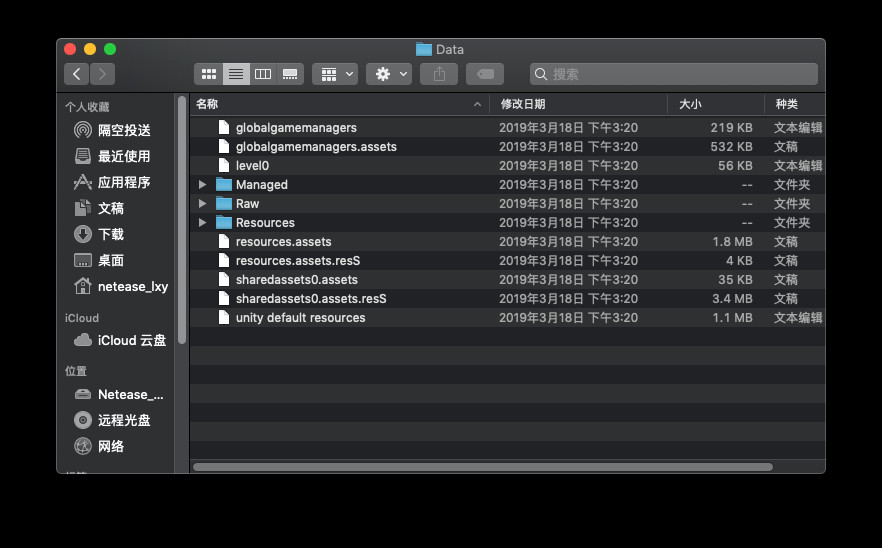Switch to icon view in toolbar
882x548 pixels.
[x=209, y=74]
